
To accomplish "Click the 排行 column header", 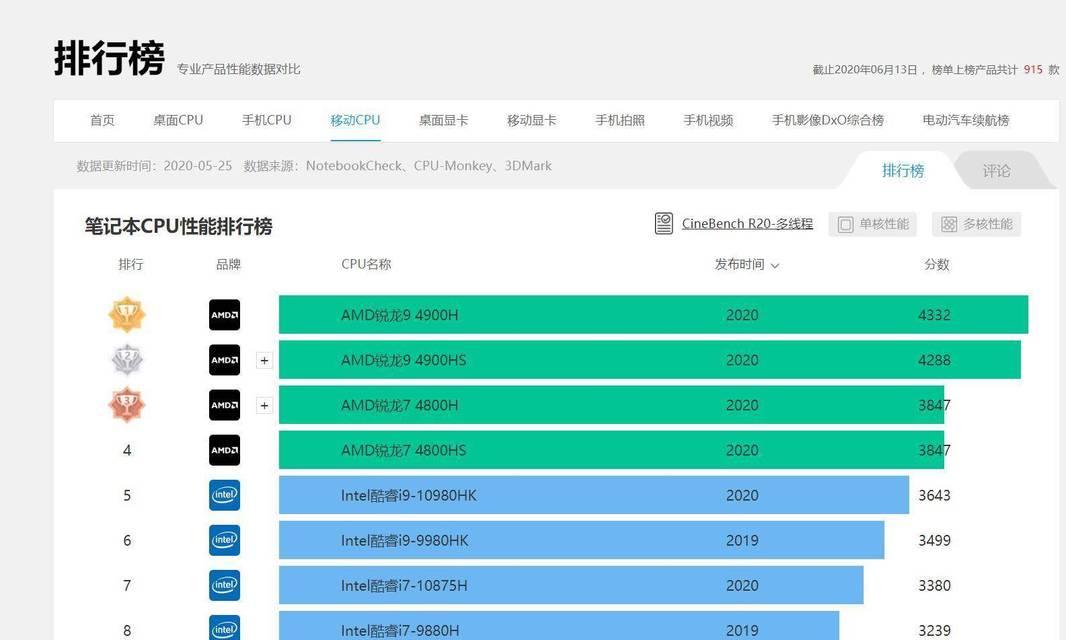I will point(131,264).
